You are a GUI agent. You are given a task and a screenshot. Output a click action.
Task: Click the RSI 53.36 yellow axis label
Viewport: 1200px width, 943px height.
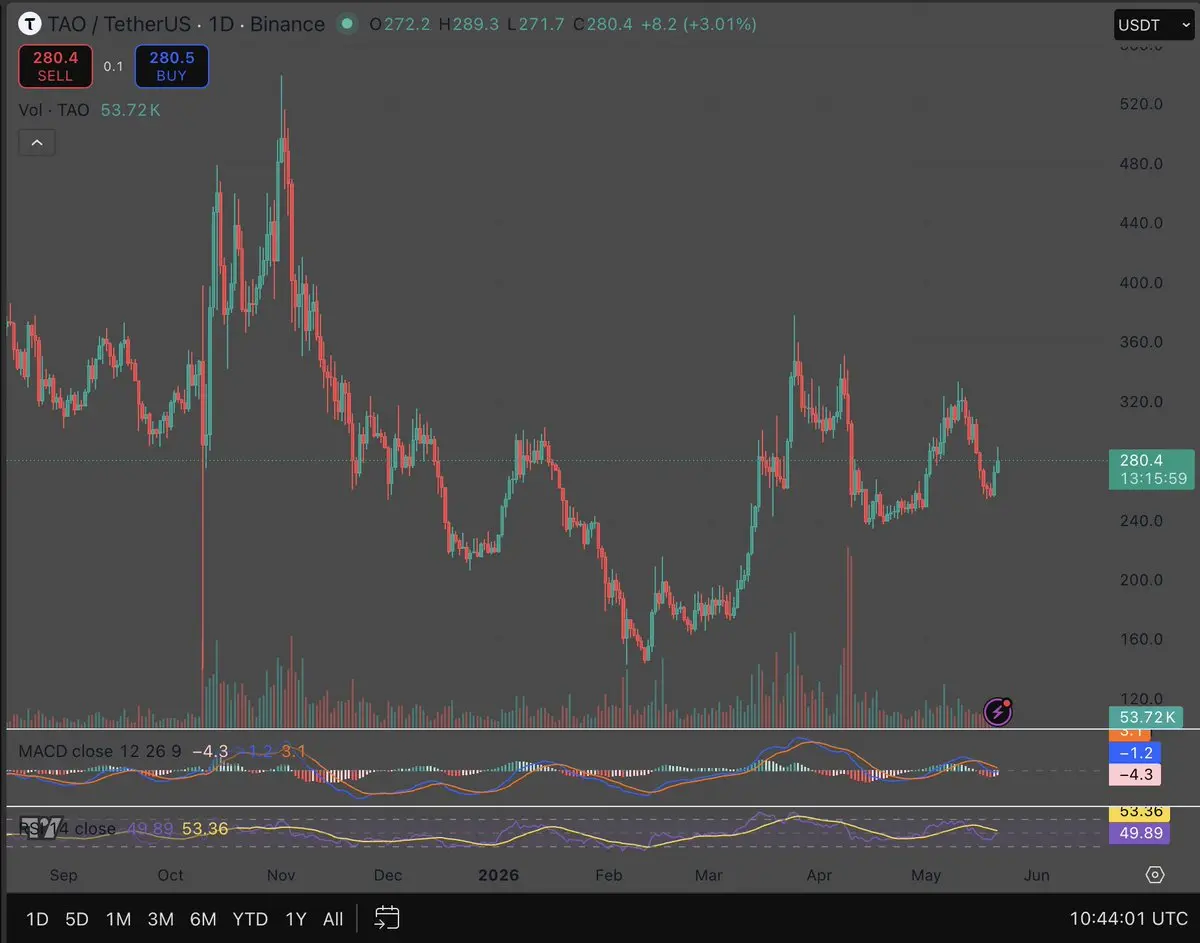(1140, 813)
